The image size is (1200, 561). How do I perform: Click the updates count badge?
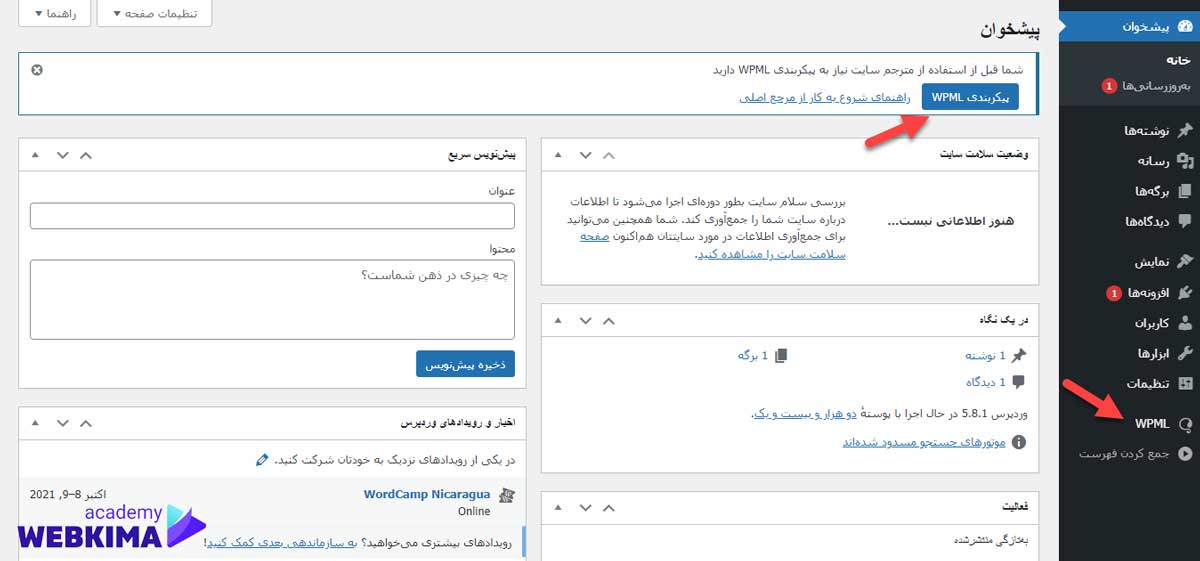[1109, 86]
